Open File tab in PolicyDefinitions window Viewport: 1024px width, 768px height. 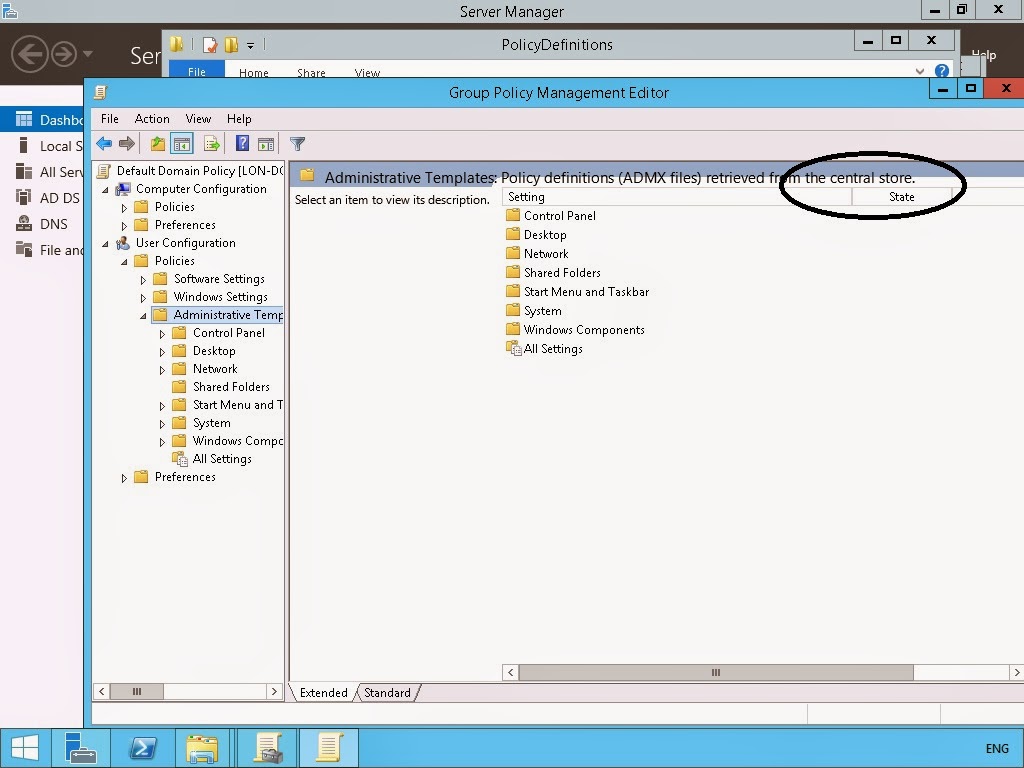[x=197, y=71]
